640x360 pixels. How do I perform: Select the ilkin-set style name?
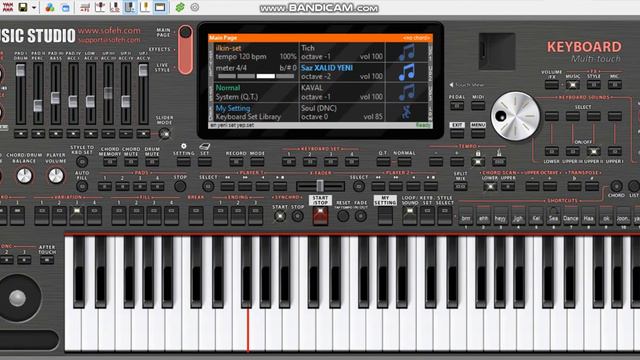tap(228, 48)
